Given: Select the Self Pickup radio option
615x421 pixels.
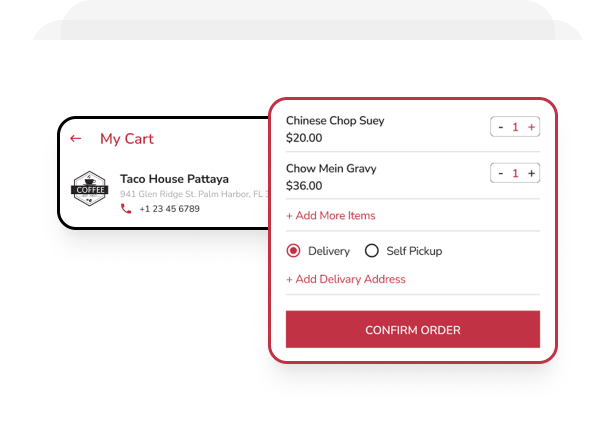Looking at the screenshot, I should 372,251.
